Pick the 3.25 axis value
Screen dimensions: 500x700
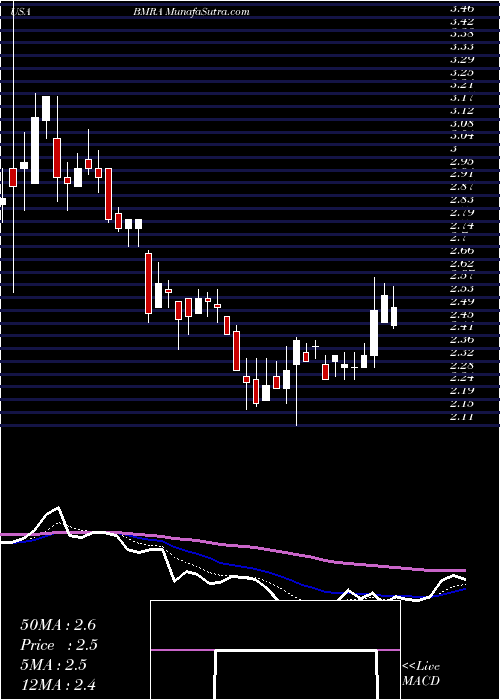pos(461,72)
